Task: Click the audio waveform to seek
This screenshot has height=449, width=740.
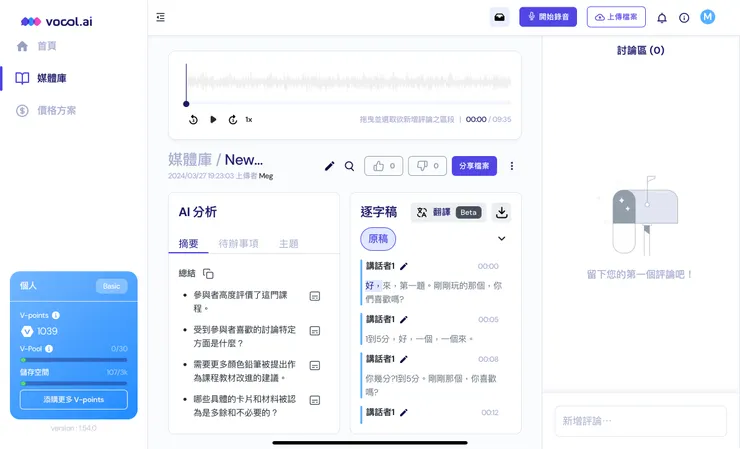Action: pyautogui.click(x=349, y=81)
